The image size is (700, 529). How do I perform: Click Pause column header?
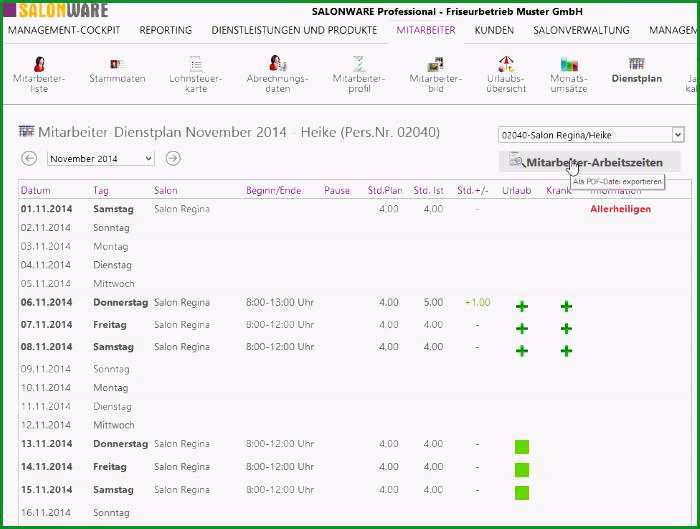(x=337, y=191)
